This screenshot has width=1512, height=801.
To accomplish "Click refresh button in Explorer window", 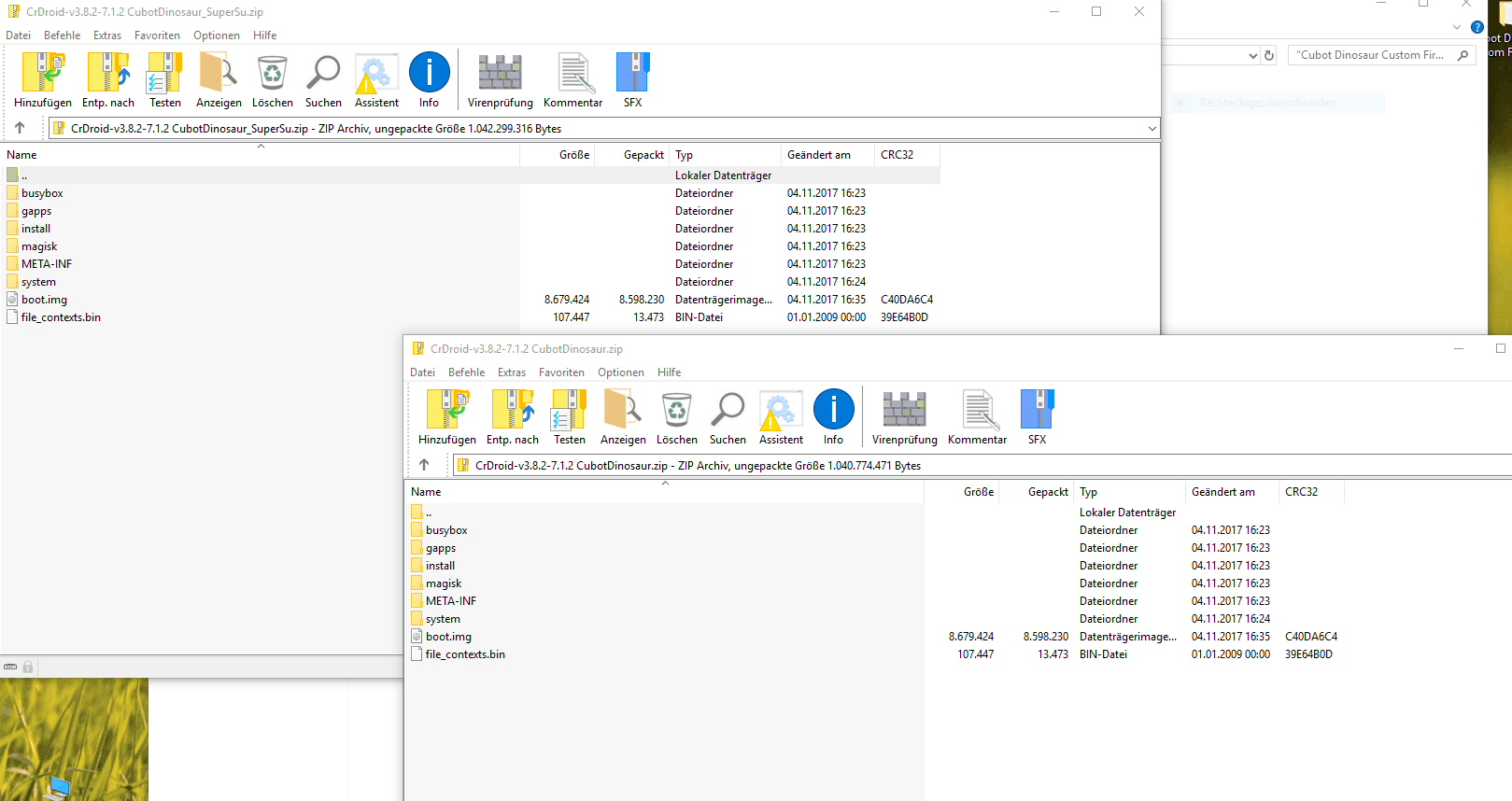I will [x=1269, y=55].
